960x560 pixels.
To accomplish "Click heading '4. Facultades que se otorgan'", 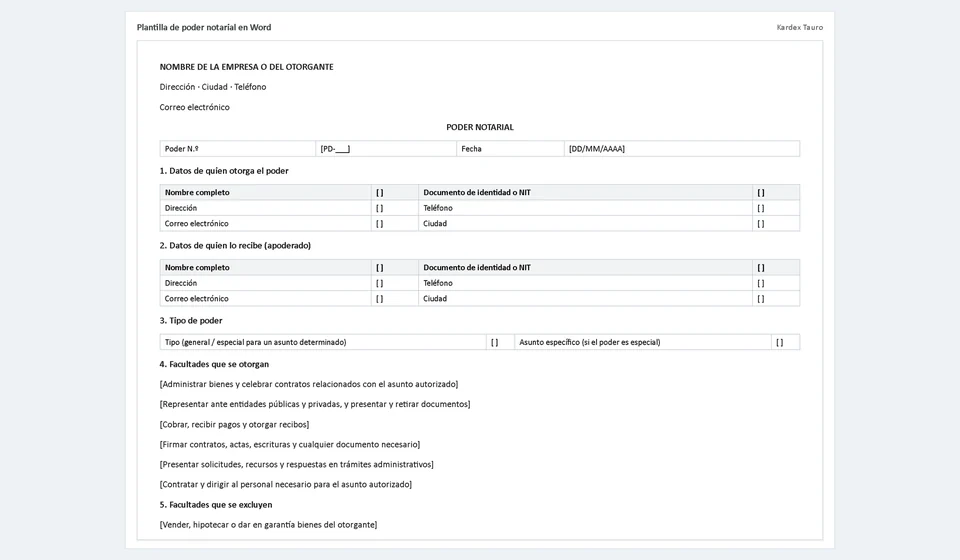I will (x=214, y=364).
